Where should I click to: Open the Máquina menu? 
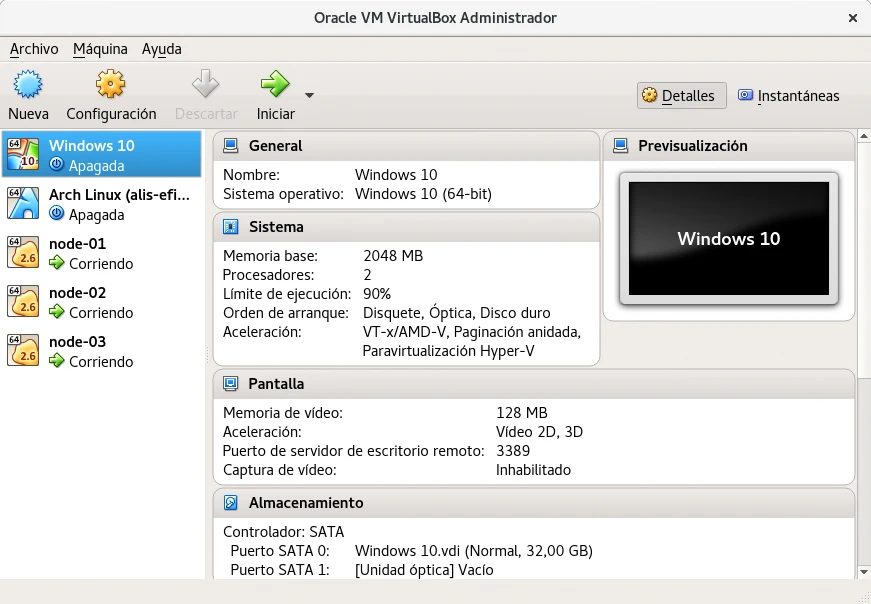click(x=100, y=49)
